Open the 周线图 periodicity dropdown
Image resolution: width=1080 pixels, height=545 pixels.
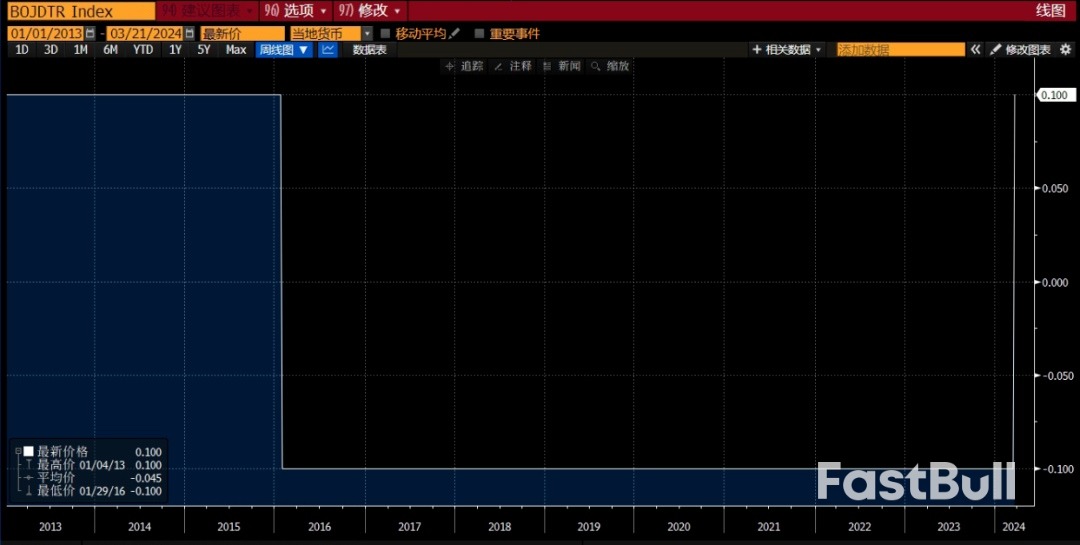[284, 49]
